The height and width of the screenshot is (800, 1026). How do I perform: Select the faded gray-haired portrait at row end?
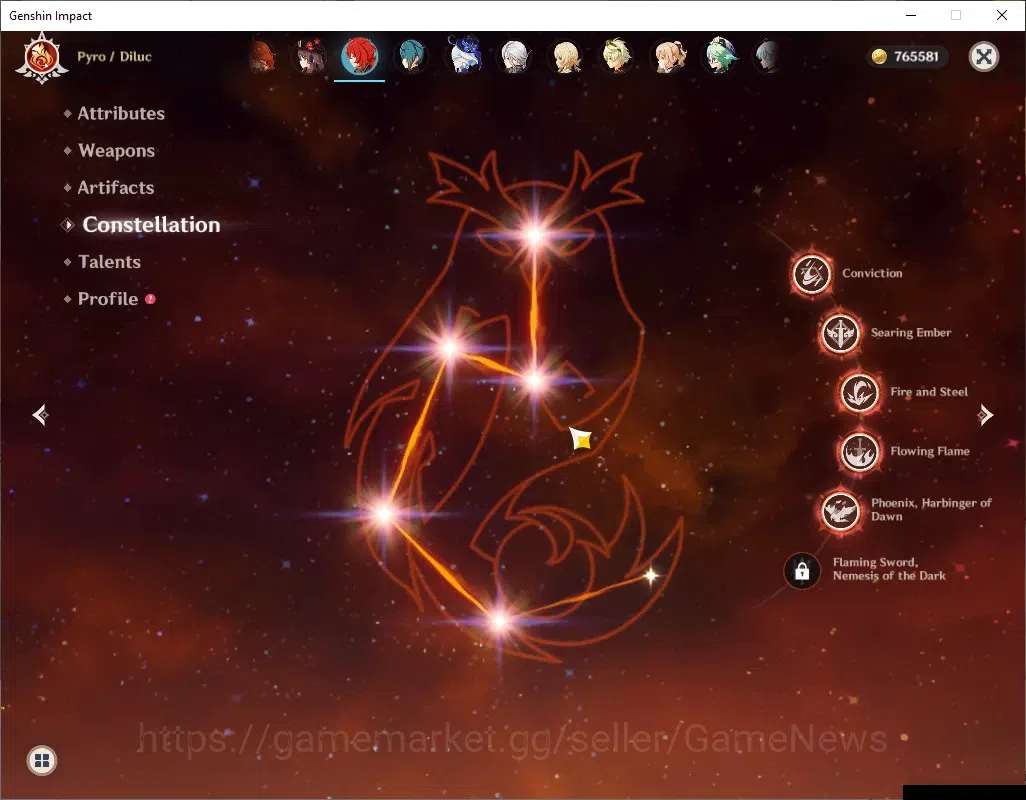tap(766, 56)
